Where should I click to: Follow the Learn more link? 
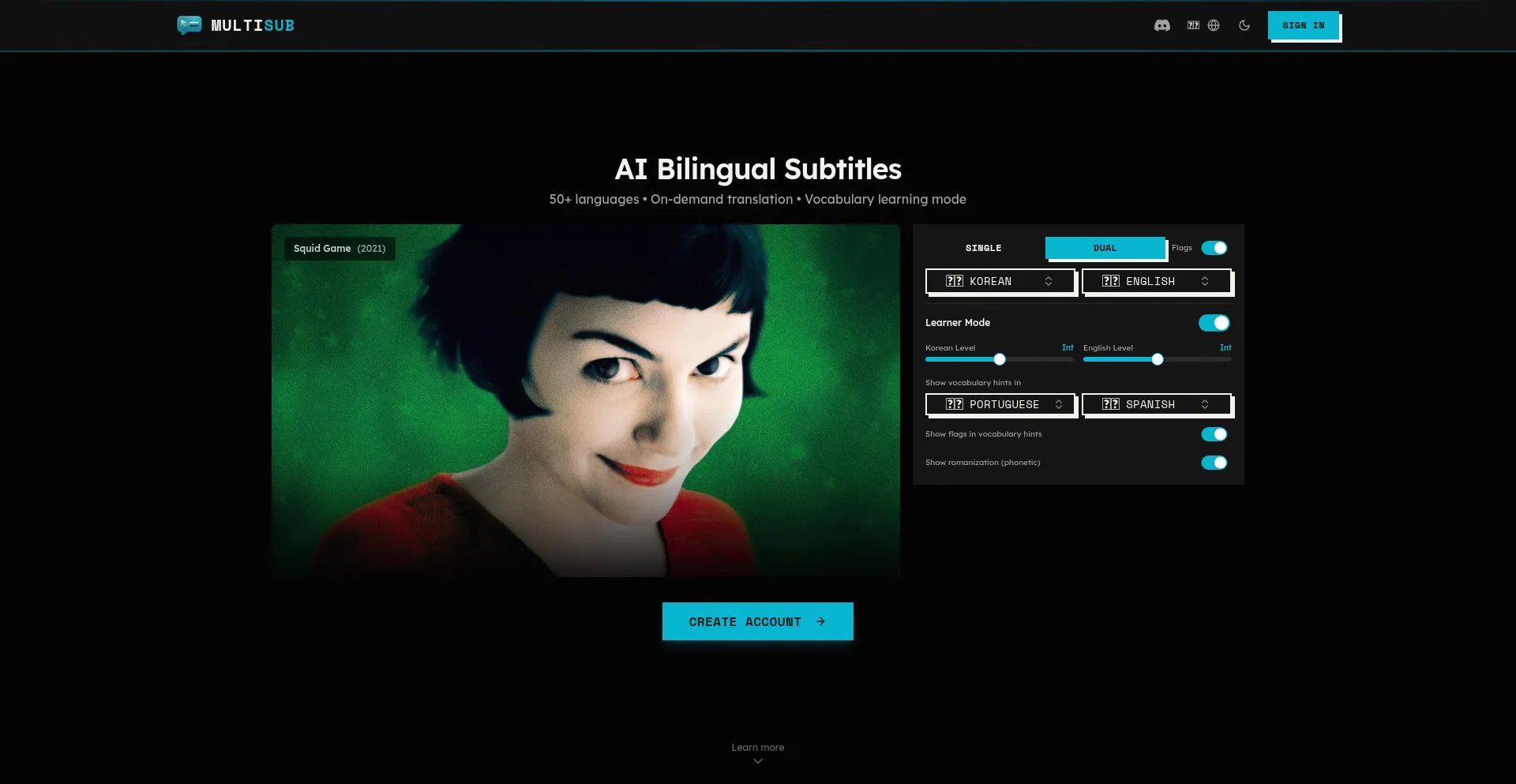(x=757, y=747)
